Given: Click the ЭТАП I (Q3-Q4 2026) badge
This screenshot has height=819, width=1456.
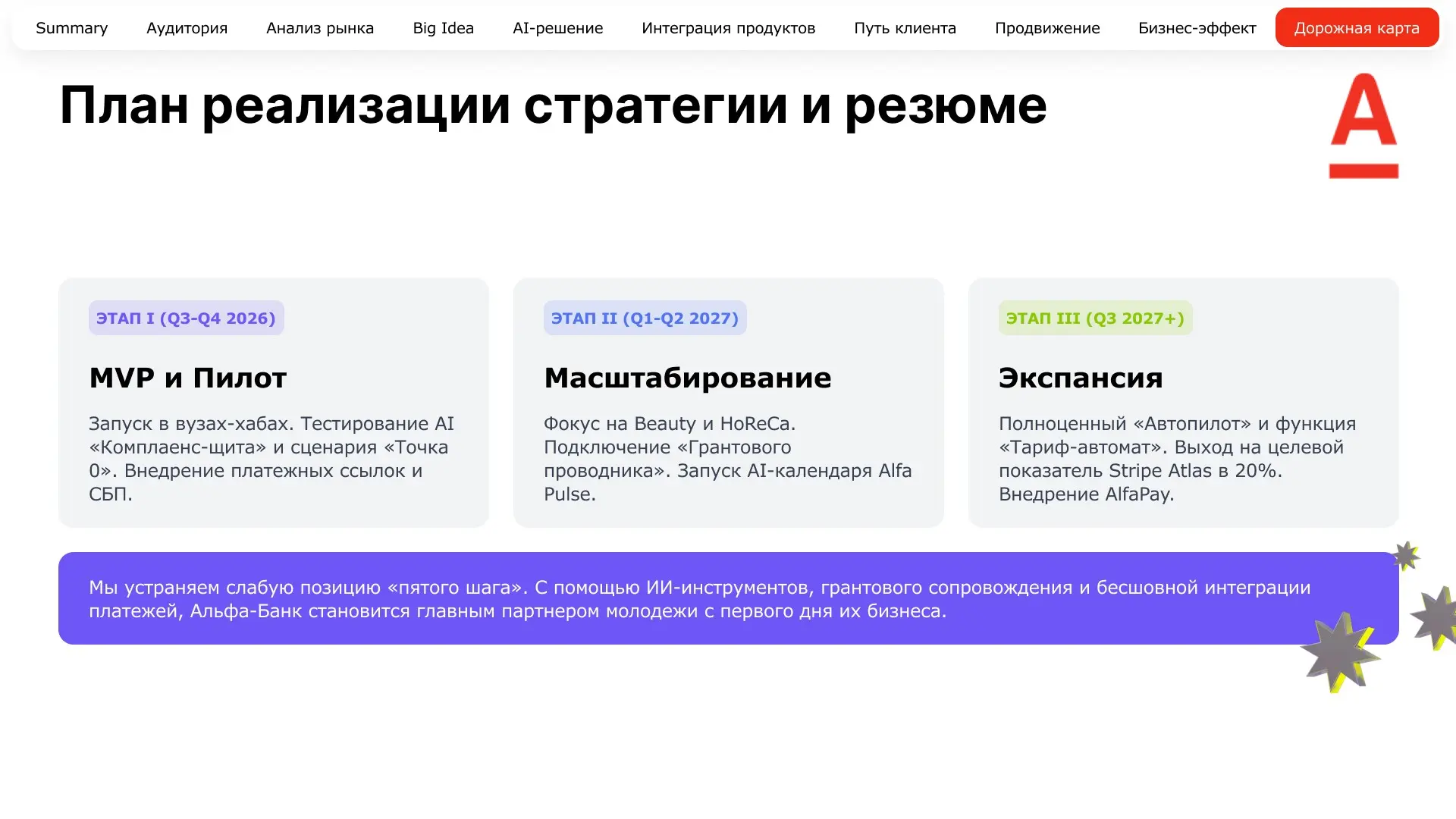Looking at the screenshot, I should (186, 318).
